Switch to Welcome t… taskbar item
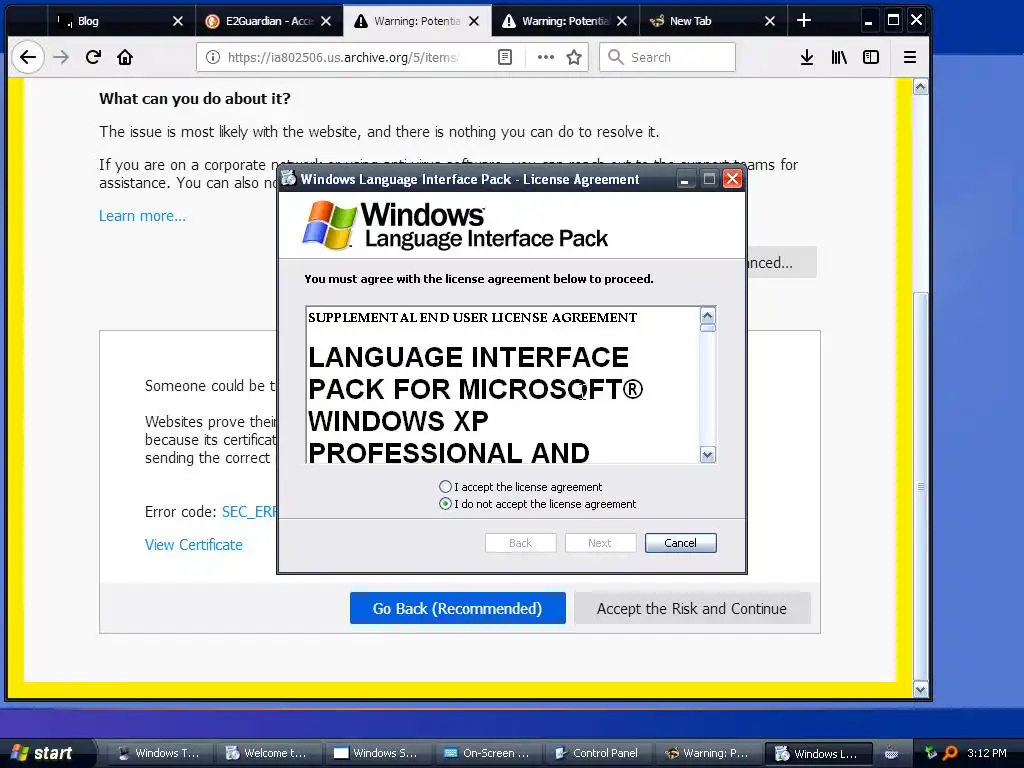Screen dimensions: 1024x768 266,753
